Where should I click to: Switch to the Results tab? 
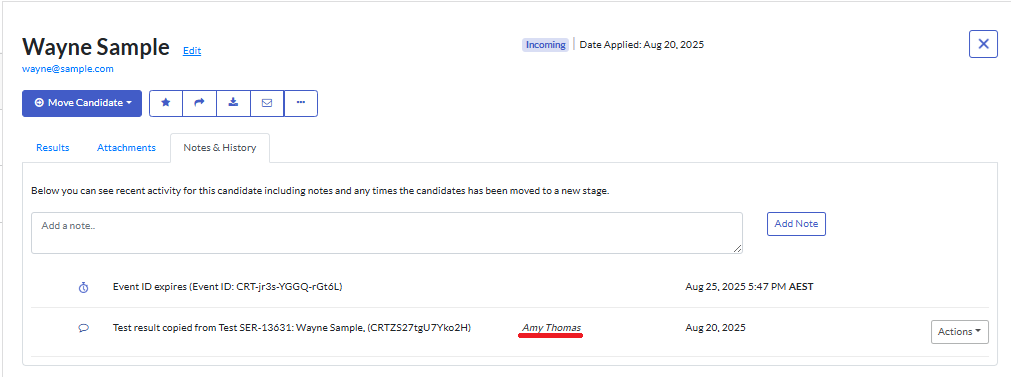click(53, 148)
